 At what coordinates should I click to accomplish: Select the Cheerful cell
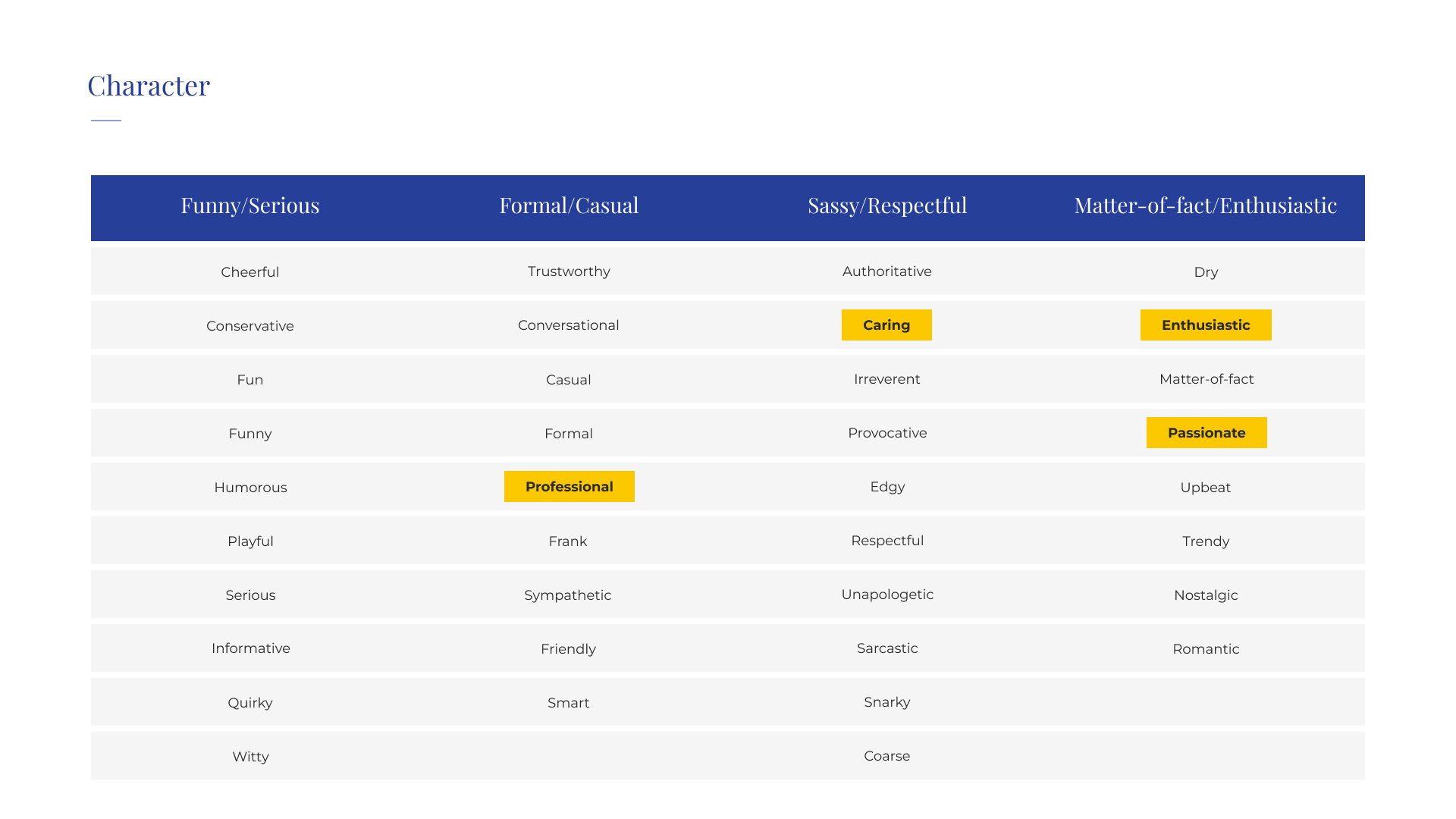[250, 271]
